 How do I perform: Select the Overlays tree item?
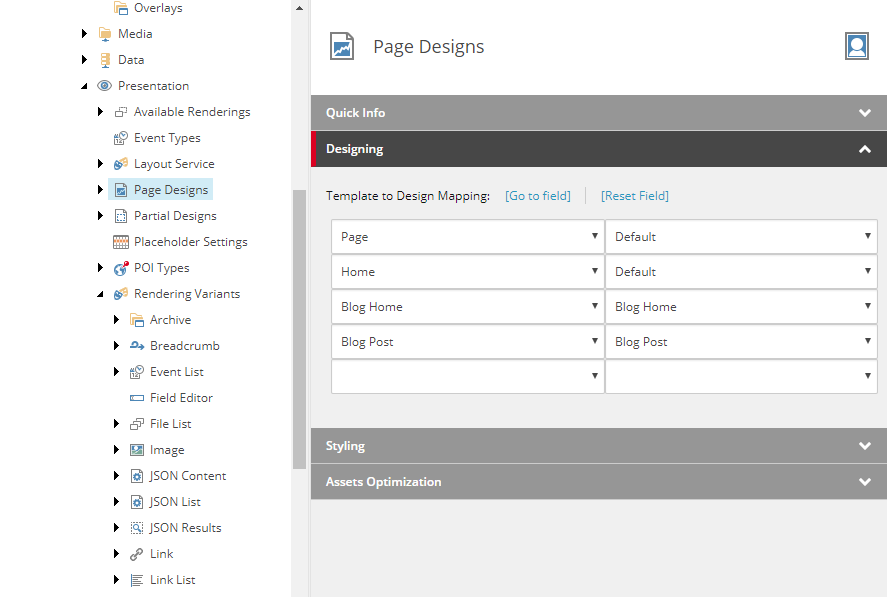coord(158,8)
